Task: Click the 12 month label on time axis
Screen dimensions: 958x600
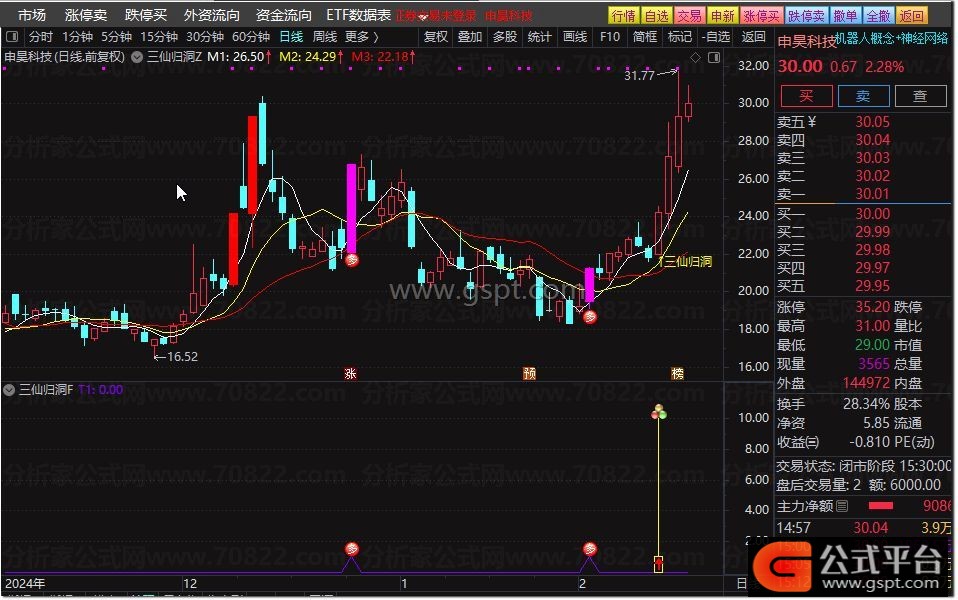Action: point(190,584)
